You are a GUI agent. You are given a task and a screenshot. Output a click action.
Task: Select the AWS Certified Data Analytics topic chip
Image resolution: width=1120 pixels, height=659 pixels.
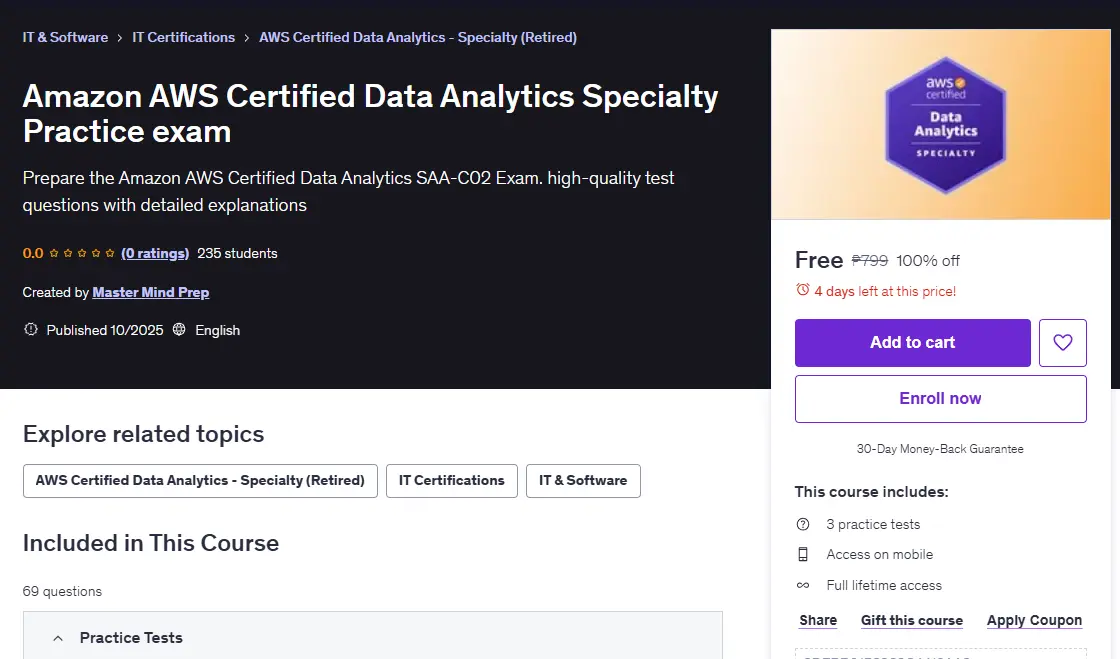coord(200,481)
